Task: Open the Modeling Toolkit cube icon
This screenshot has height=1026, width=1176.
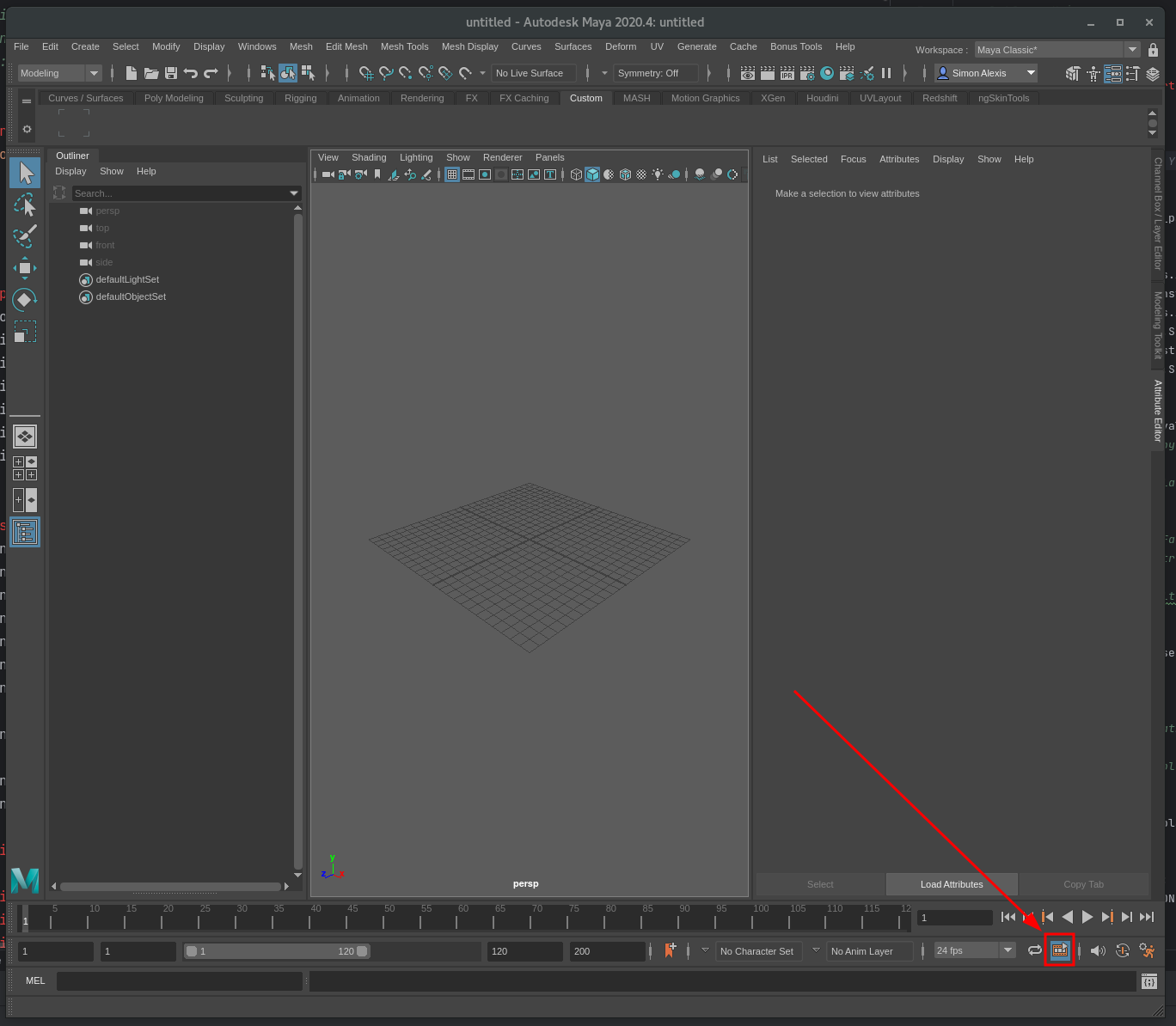Action: click(x=1072, y=73)
